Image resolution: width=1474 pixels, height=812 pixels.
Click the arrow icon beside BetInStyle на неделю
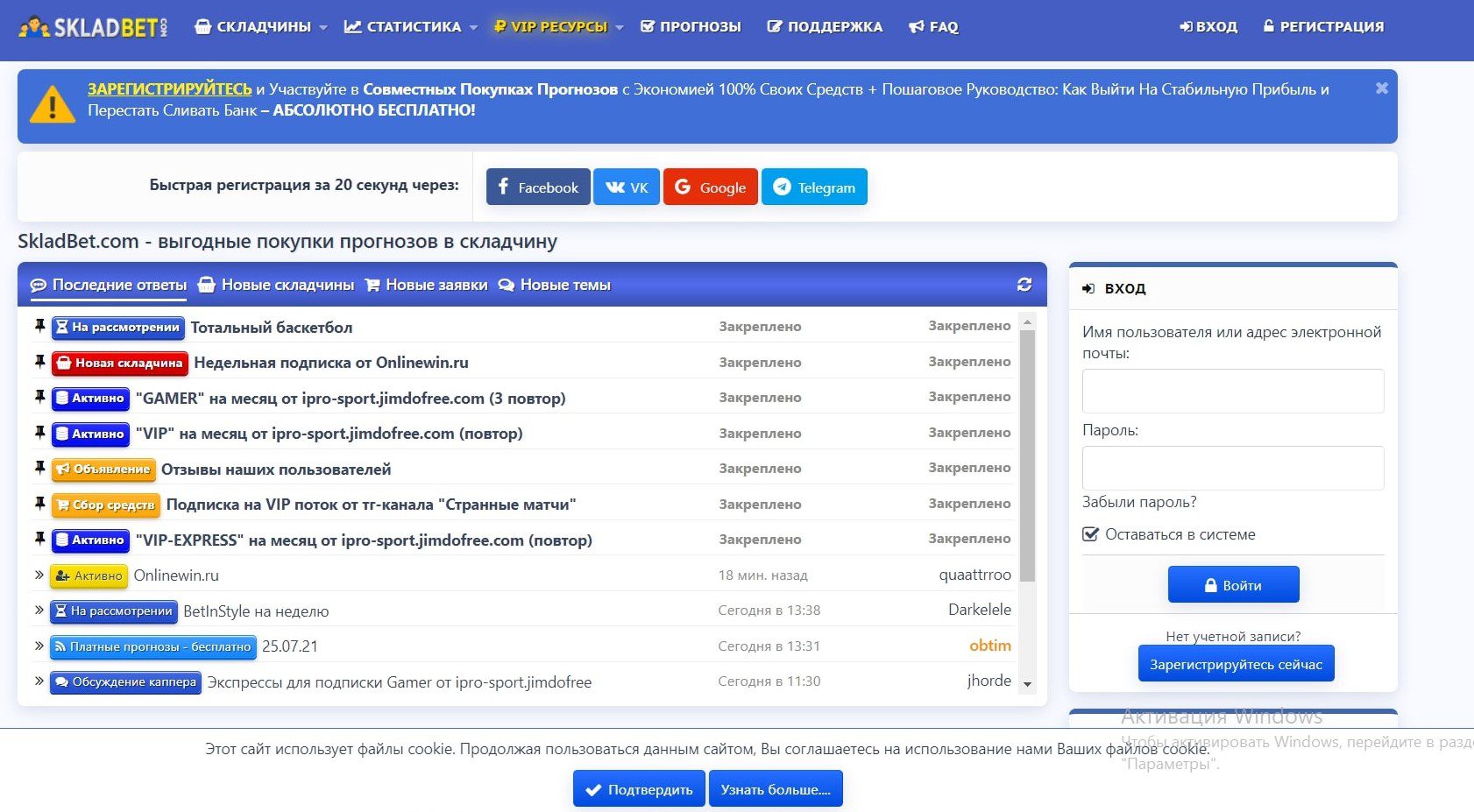39,611
